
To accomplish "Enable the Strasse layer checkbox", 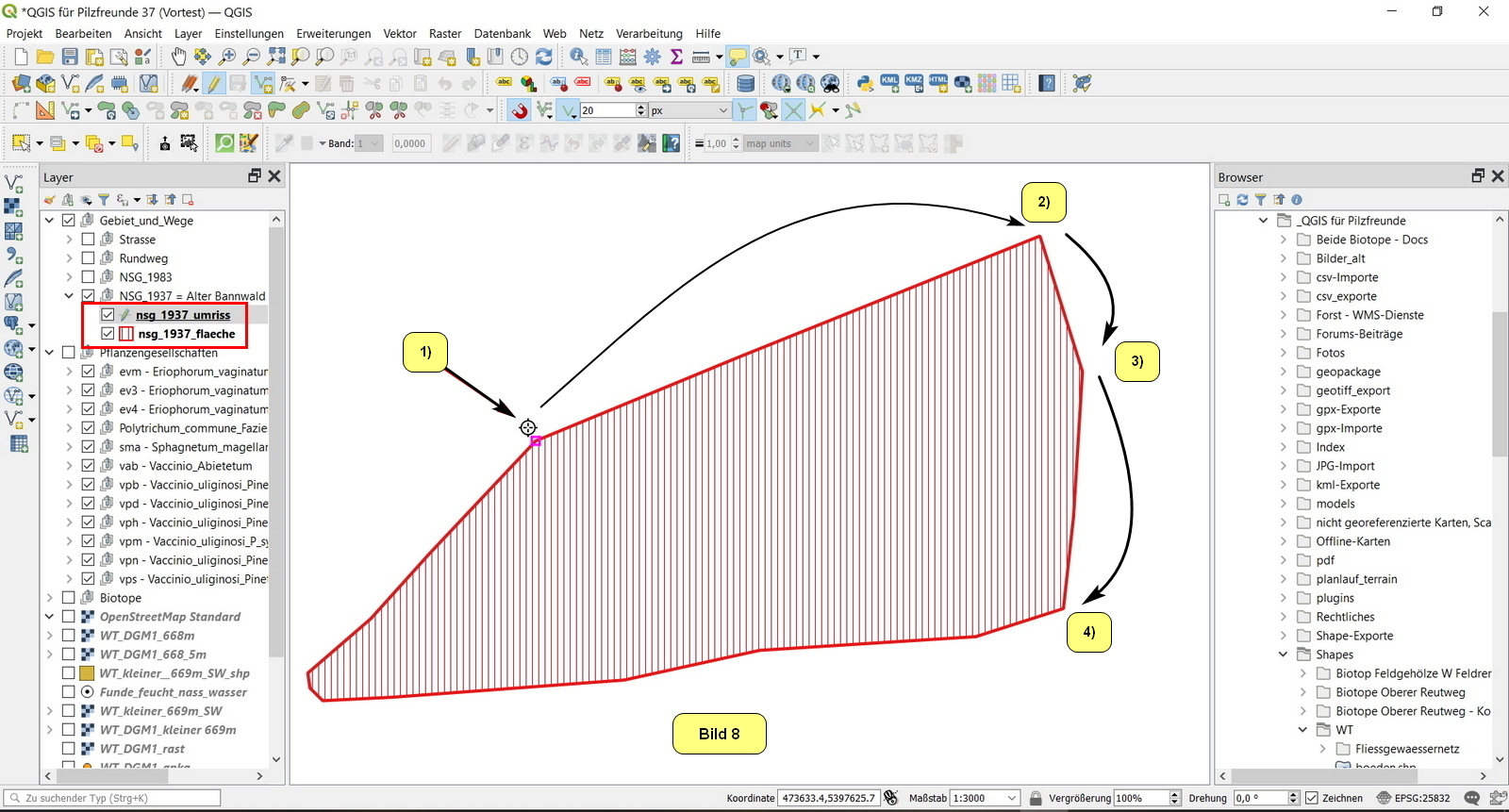I will [88, 240].
